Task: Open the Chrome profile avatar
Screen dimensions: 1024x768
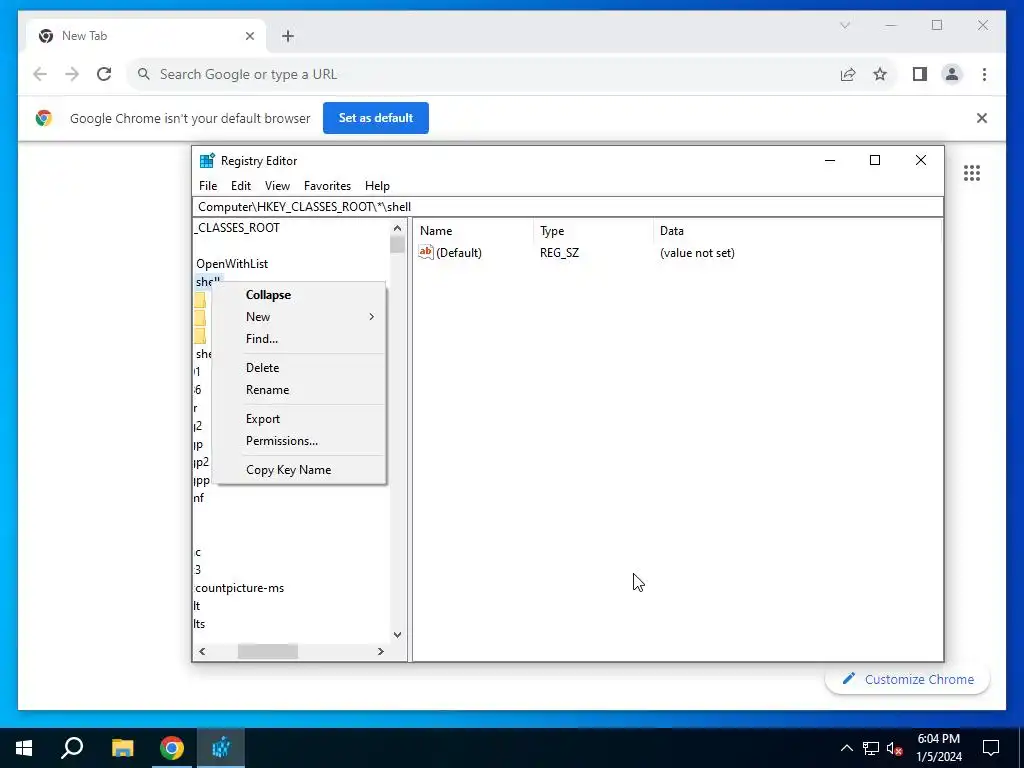Action: (952, 74)
